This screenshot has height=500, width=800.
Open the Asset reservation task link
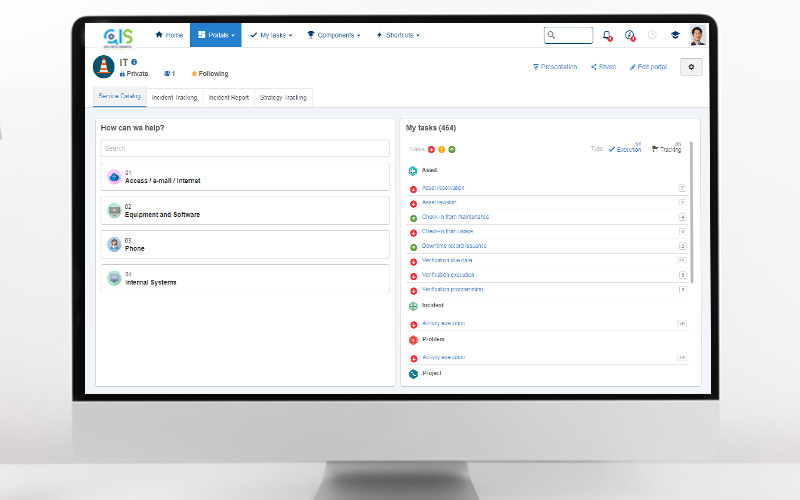point(443,188)
